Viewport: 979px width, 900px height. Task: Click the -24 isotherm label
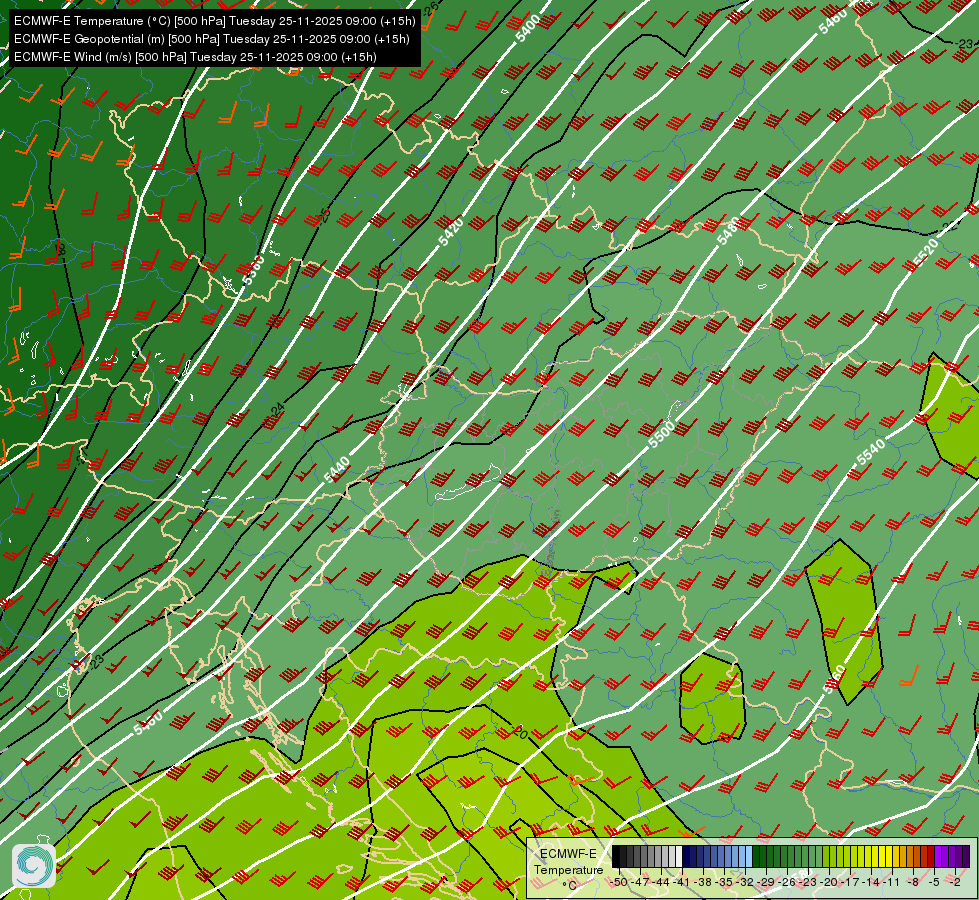[277, 410]
